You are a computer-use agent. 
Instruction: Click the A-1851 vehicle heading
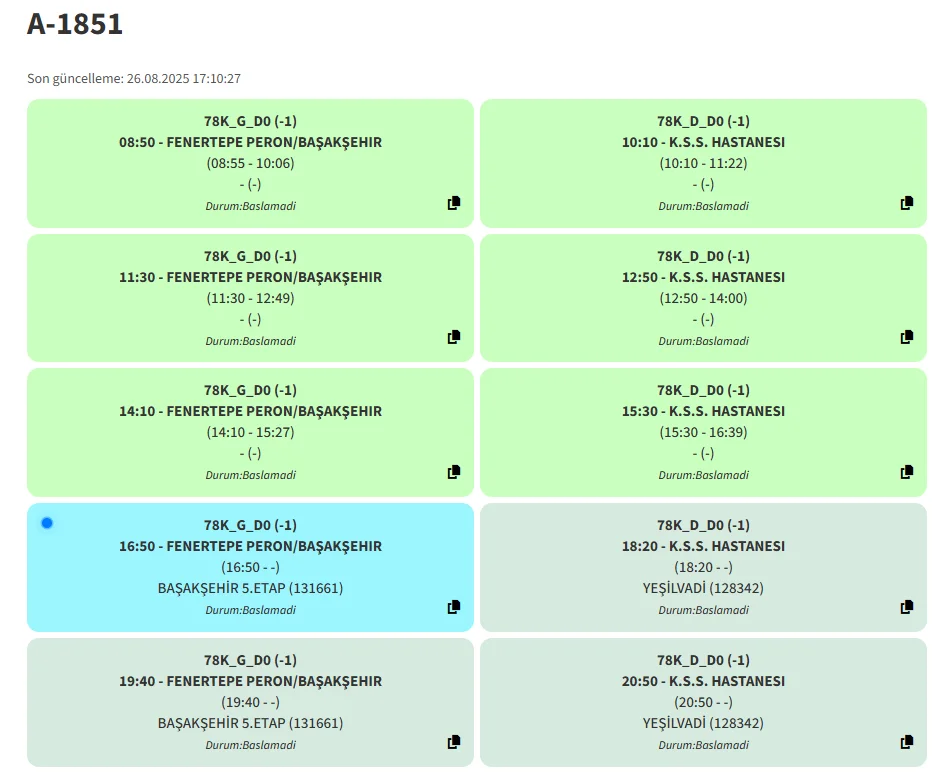point(75,24)
